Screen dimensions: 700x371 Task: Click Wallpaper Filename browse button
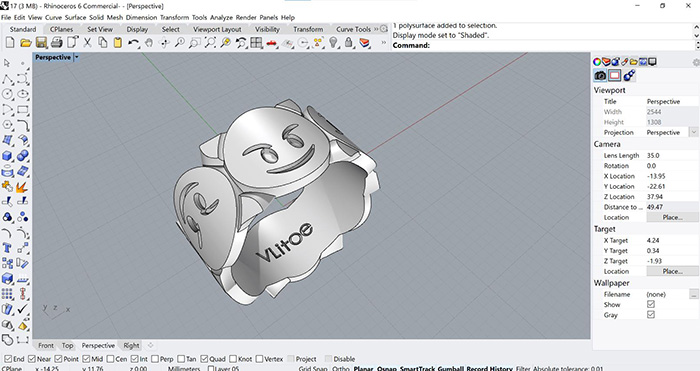(x=693, y=294)
